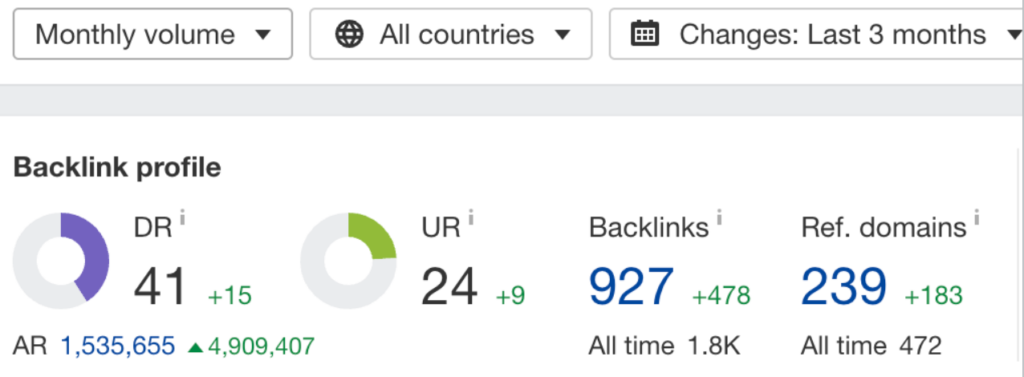The height and width of the screenshot is (377, 1024).
Task: Click the AR value 1,535,655
Action: (x=118, y=346)
